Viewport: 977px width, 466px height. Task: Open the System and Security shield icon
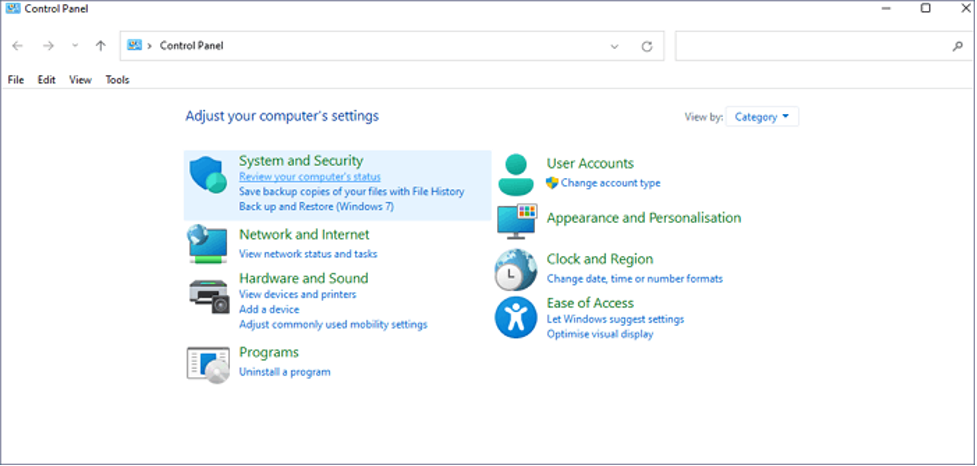pos(207,175)
